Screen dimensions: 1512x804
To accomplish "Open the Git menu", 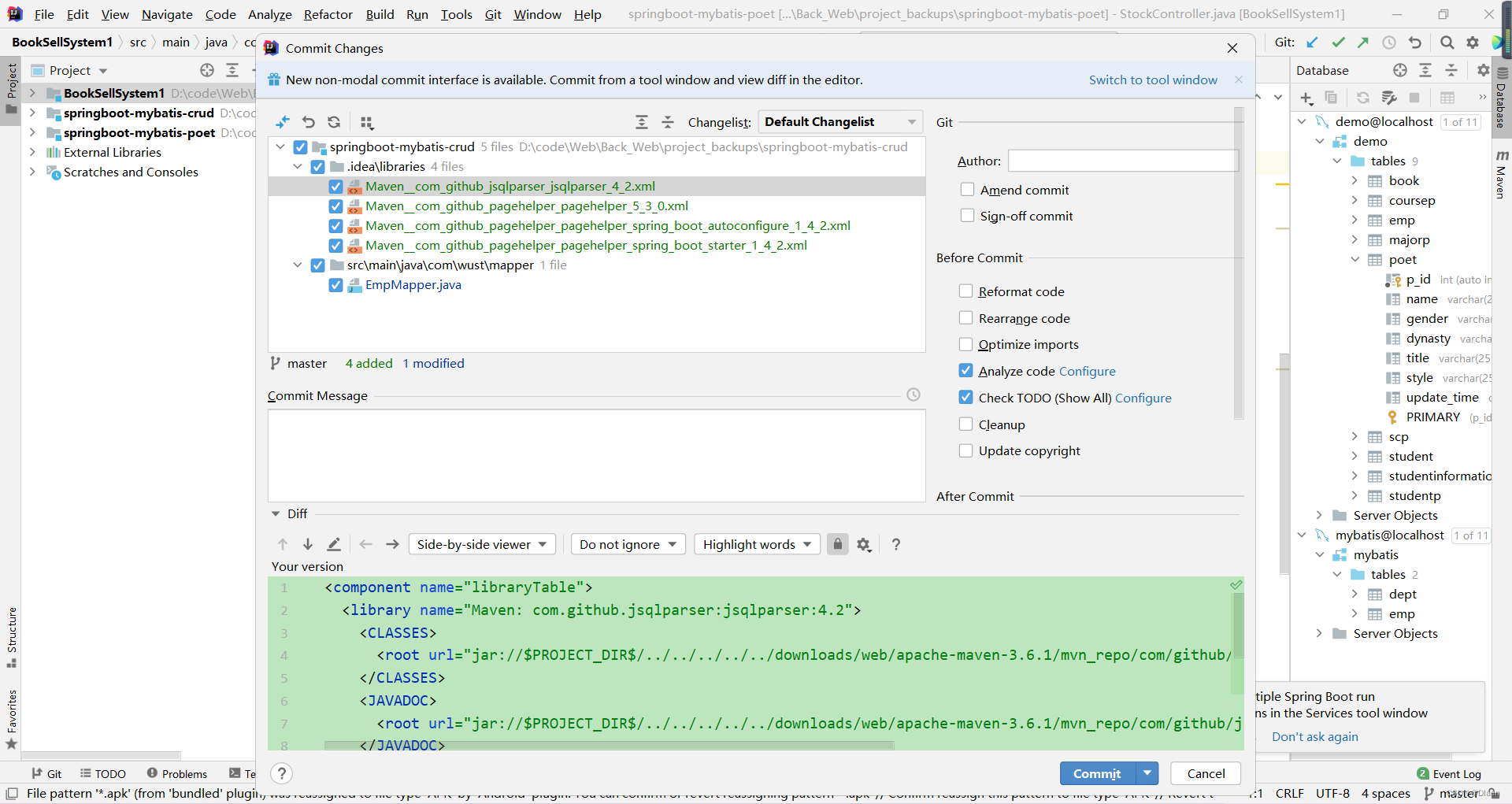I will (493, 14).
